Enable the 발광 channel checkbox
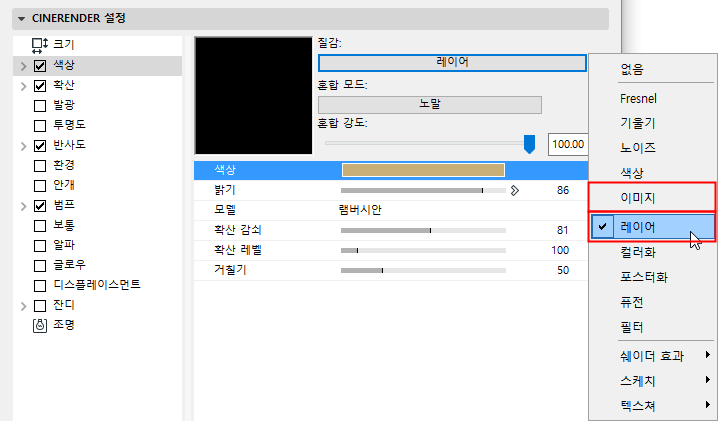This screenshot has width=718, height=421. [x=40, y=106]
